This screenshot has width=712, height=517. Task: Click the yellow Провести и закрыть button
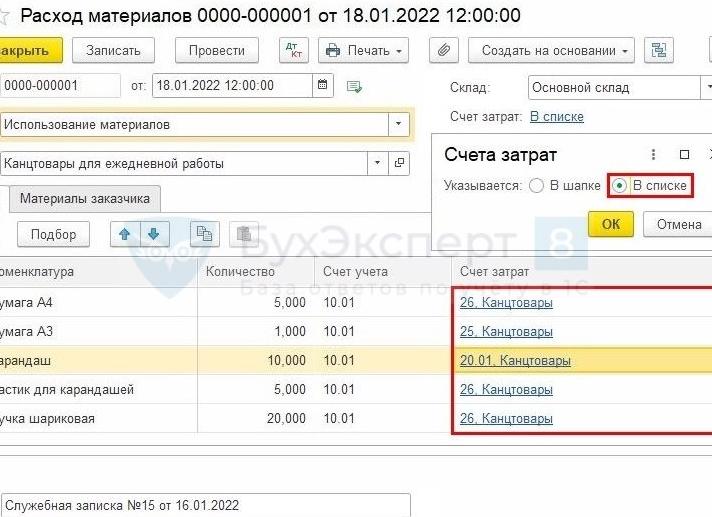point(30,50)
